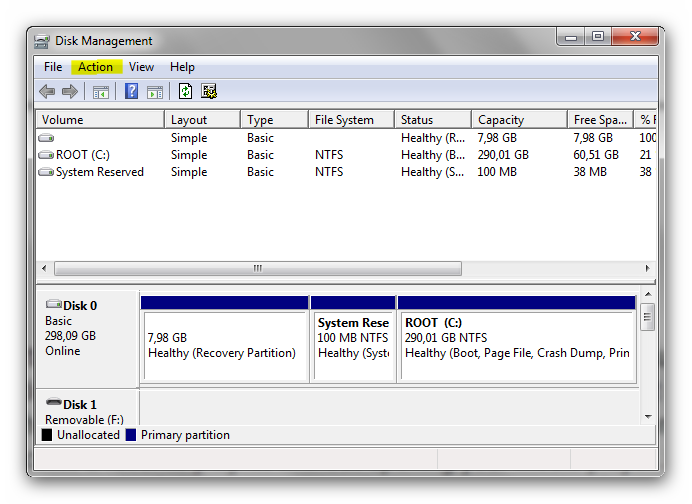Viewport: 692px width, 504px height.
Task: Open the Help menu
Action: (x=182, y=67)
